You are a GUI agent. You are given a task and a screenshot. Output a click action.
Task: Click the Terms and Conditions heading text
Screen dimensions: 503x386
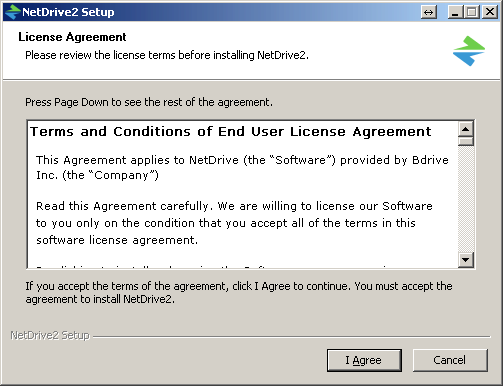pyautogui.click(x=231, y=132)
